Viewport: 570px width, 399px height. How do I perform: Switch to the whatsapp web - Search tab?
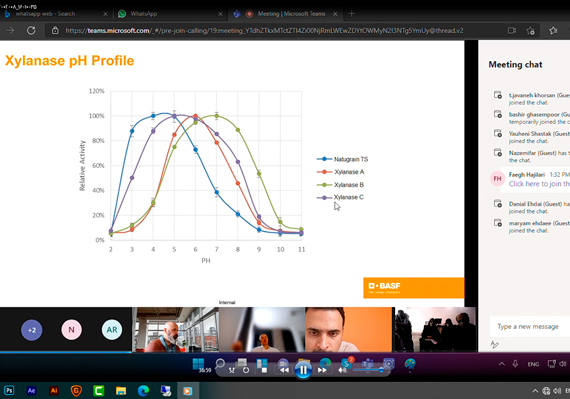55,14
